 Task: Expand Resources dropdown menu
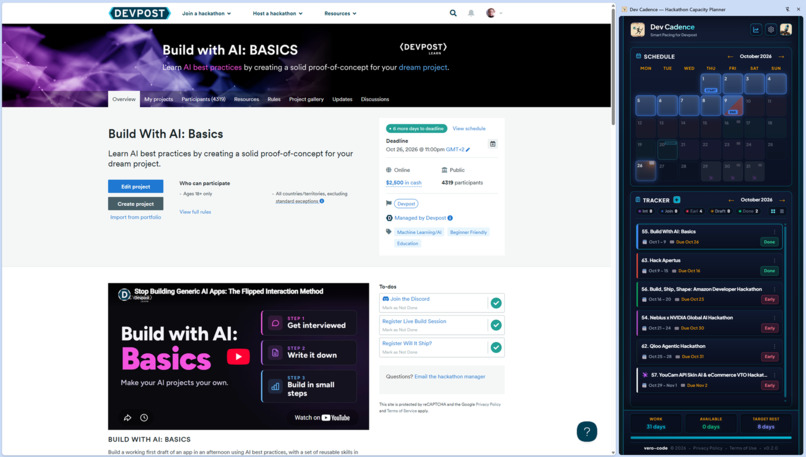coord(340,13)
